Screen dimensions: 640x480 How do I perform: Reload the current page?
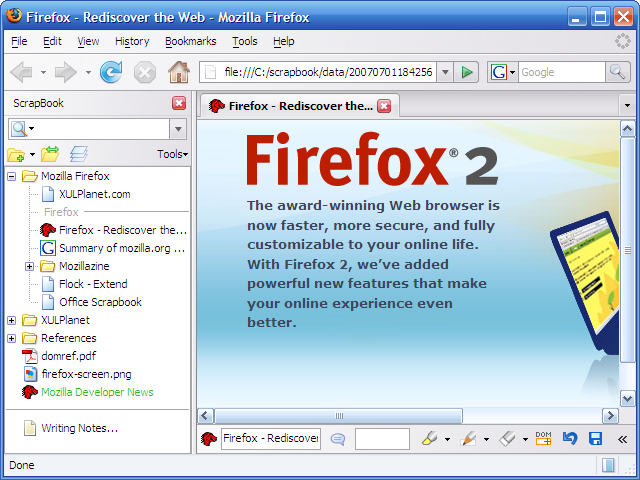(x=111, y=72)
